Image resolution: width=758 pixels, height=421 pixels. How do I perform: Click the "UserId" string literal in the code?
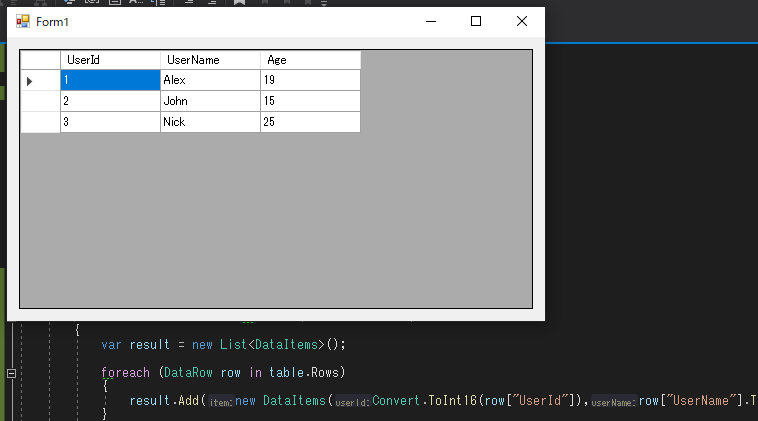tap(540, 401)
